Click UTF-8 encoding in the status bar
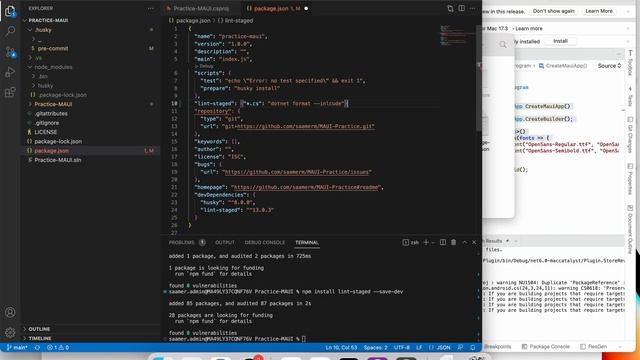The image size is (640, 360). click(401, 347)
